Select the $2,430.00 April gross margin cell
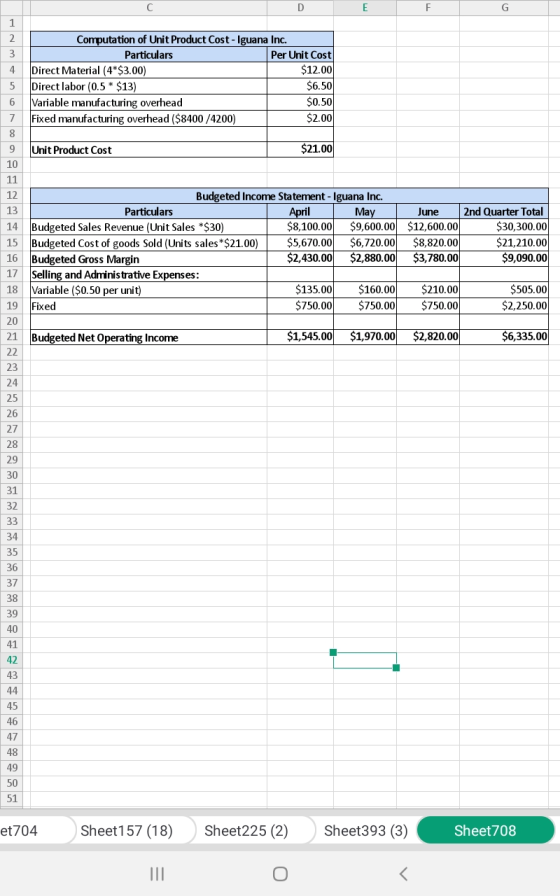 pos(300,258)
